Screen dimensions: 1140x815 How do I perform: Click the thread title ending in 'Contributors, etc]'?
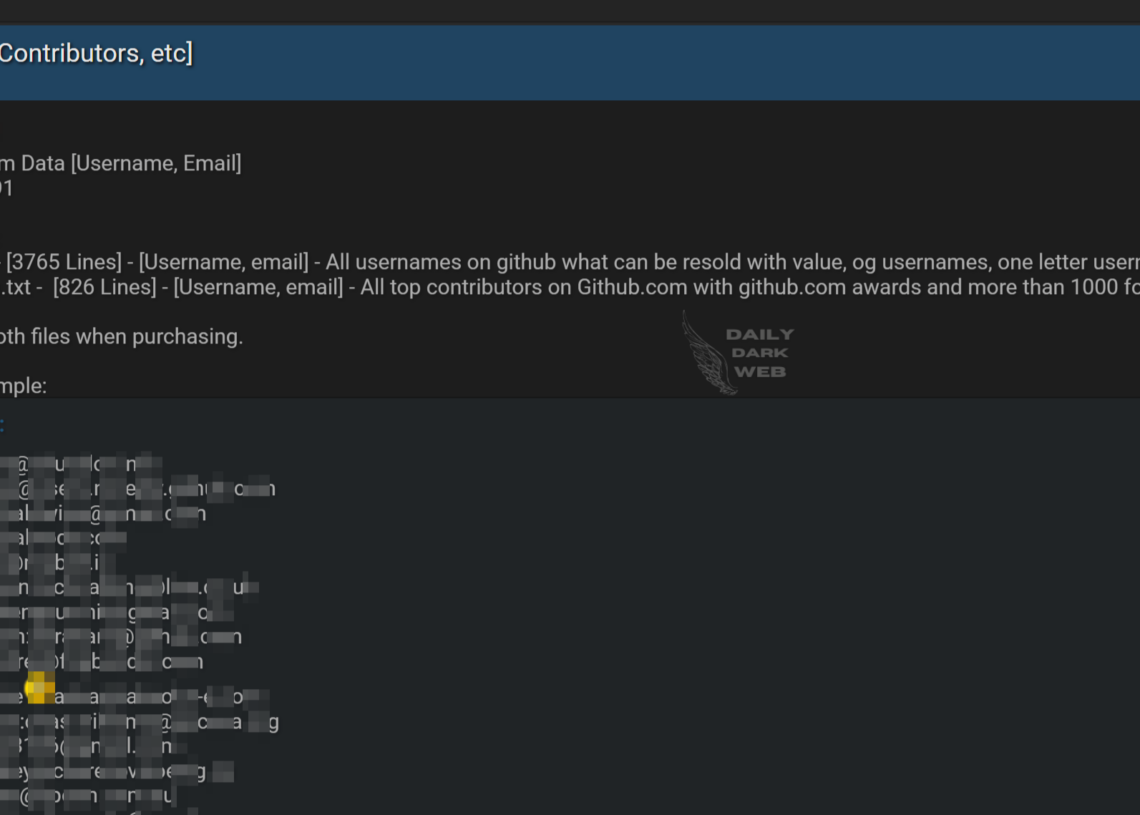click(95, 54)
